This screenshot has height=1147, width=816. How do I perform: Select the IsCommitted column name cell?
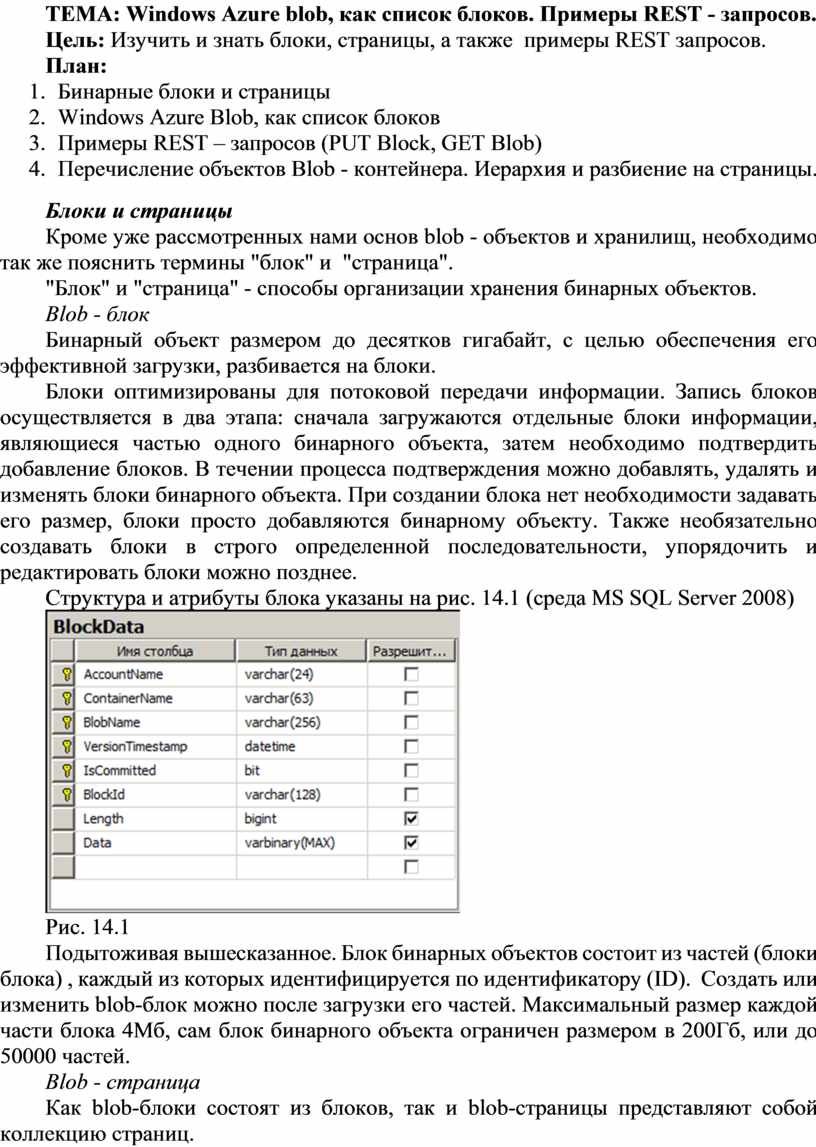pyautogui.click(x=155, y=770)
